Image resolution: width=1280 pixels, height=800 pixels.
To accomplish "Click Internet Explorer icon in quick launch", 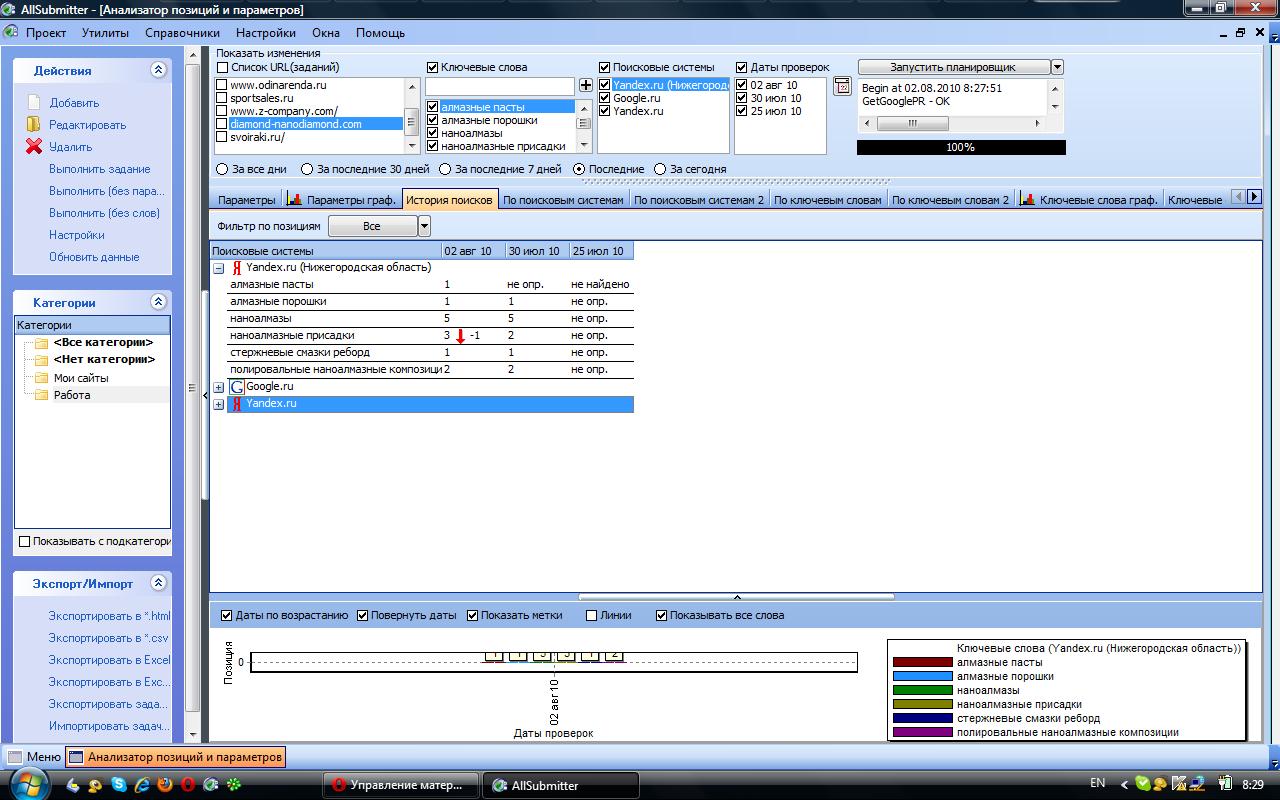I will [143, 785].
